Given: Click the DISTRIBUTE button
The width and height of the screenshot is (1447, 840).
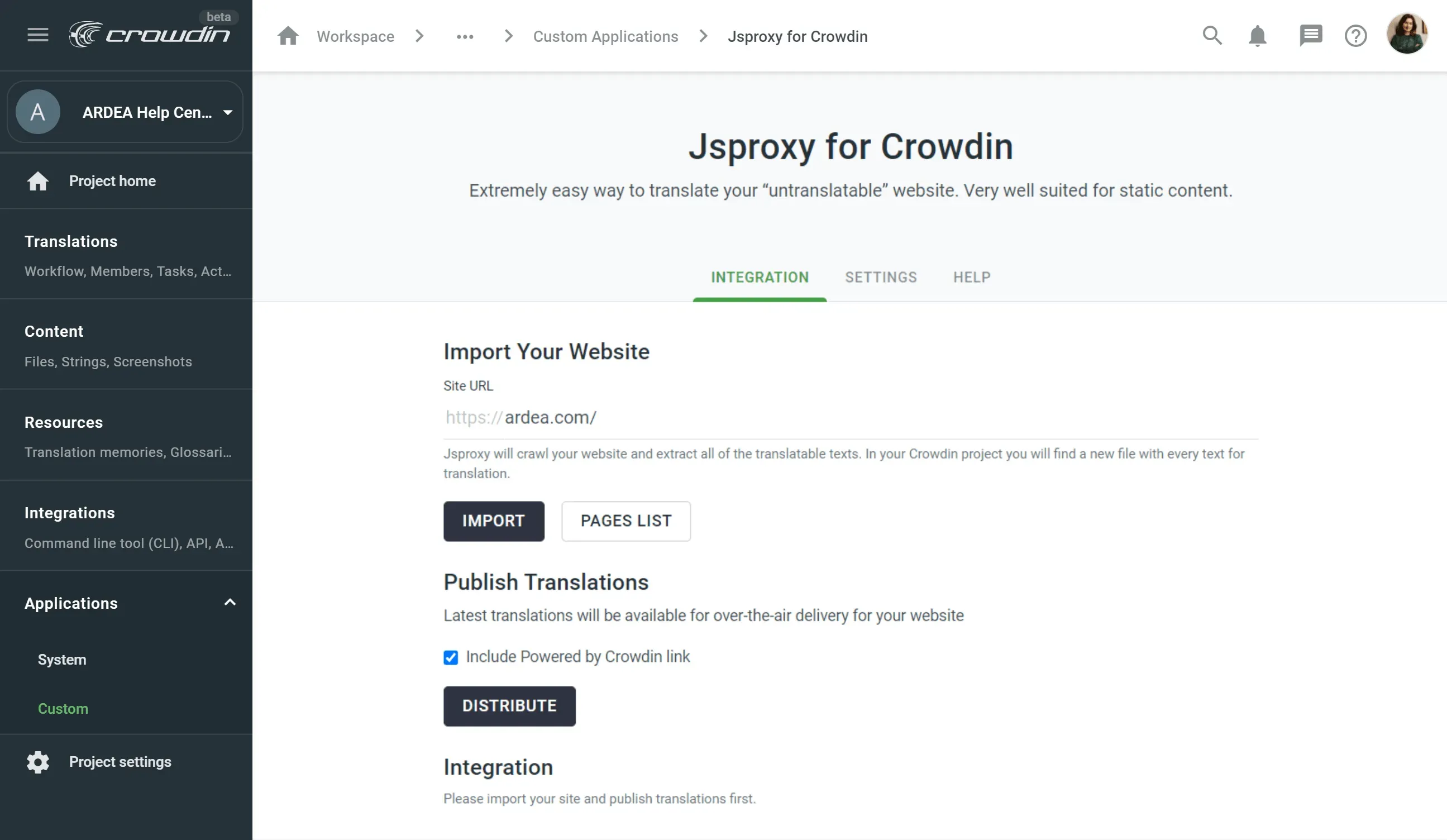Looking at the screenshot, I should (x=509, y=706).
